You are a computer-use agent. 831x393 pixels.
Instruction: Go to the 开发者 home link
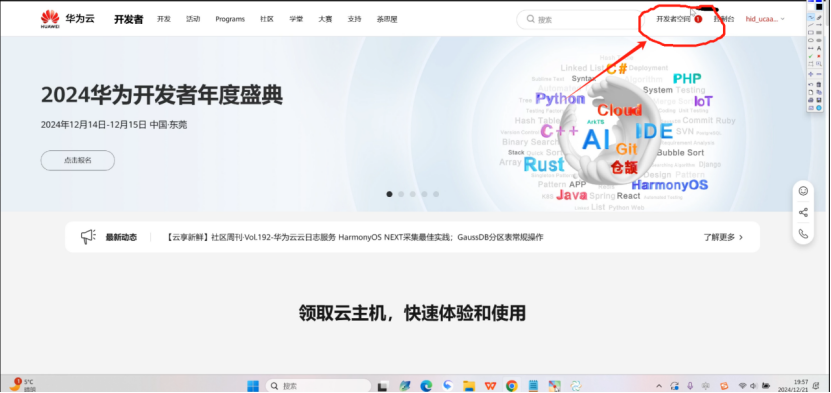click(128, 20)
